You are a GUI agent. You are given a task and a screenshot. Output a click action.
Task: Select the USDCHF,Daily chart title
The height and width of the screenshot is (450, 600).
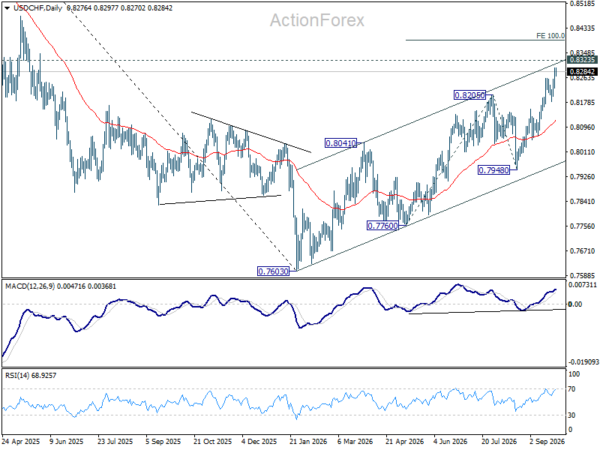coord(38,8)
